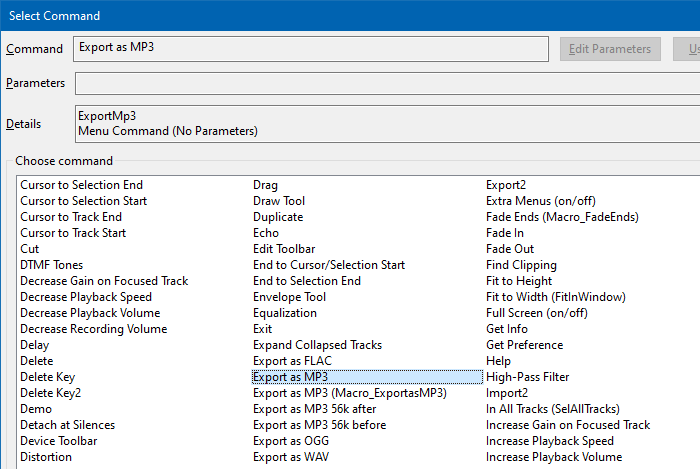Select the Delete command
This screenshot has width=700, height=469.
point(37,361)
